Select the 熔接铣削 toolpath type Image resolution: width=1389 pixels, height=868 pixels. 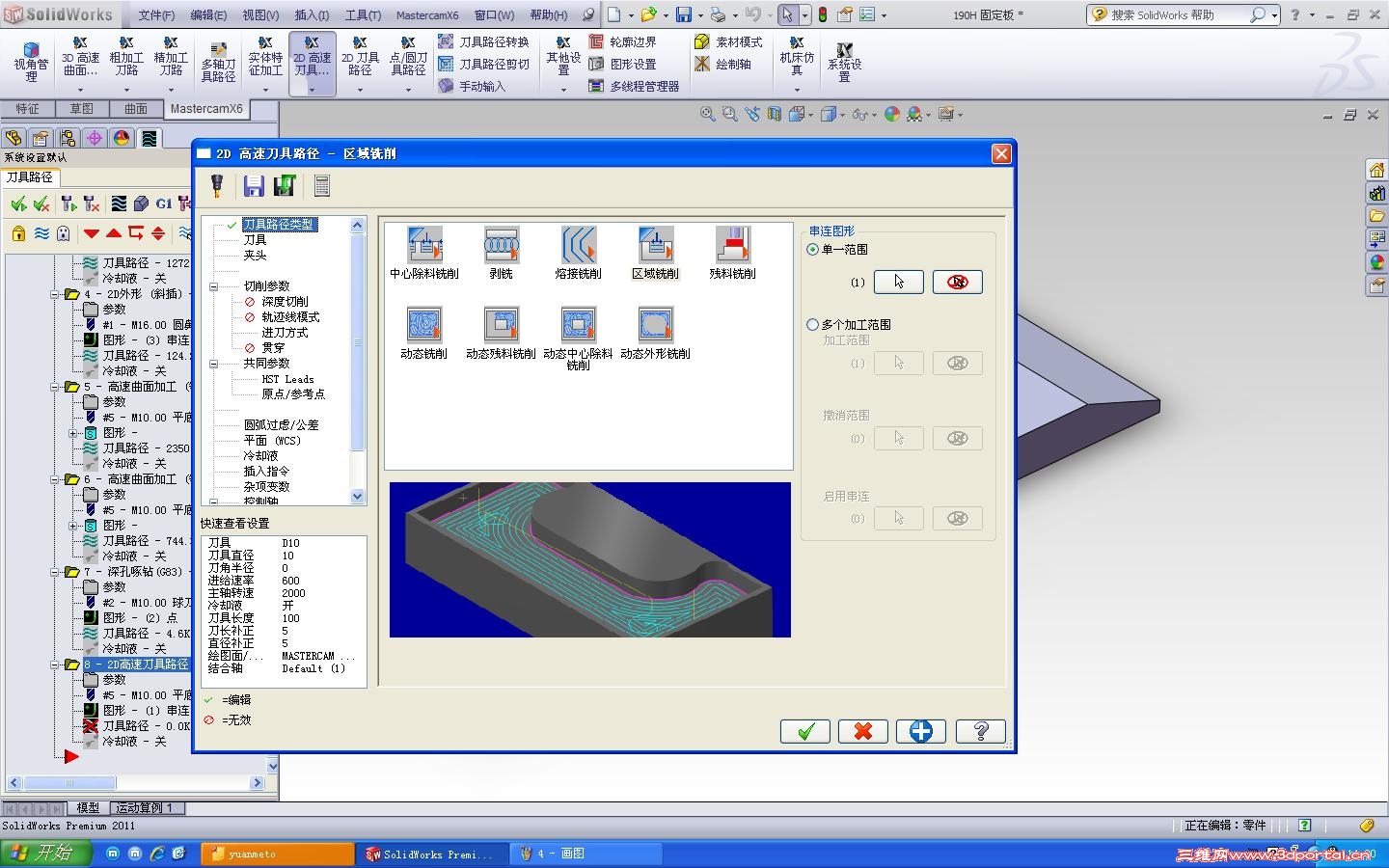[578, 253]
